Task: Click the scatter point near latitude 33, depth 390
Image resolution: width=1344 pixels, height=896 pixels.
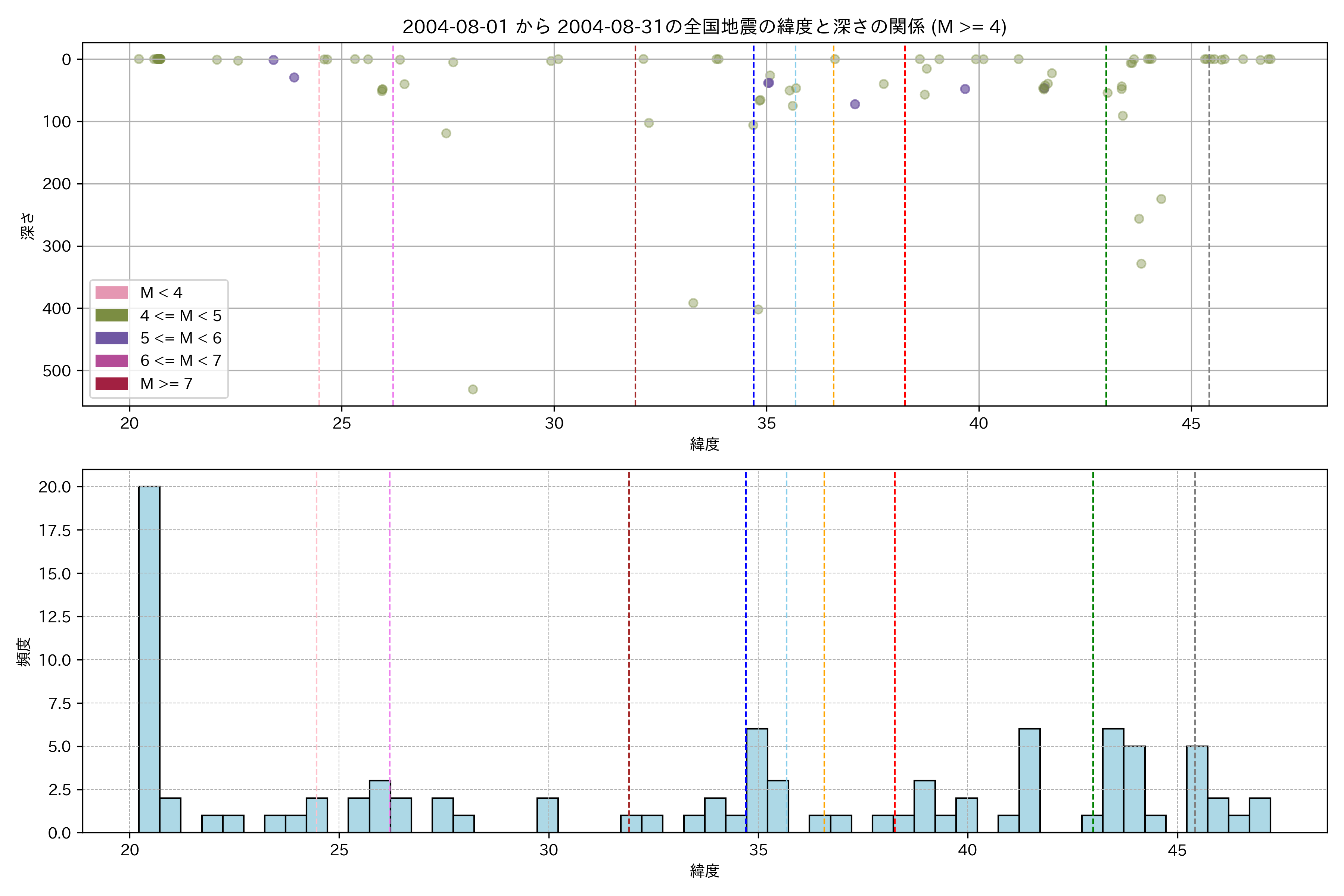Action: click(693, 303)
